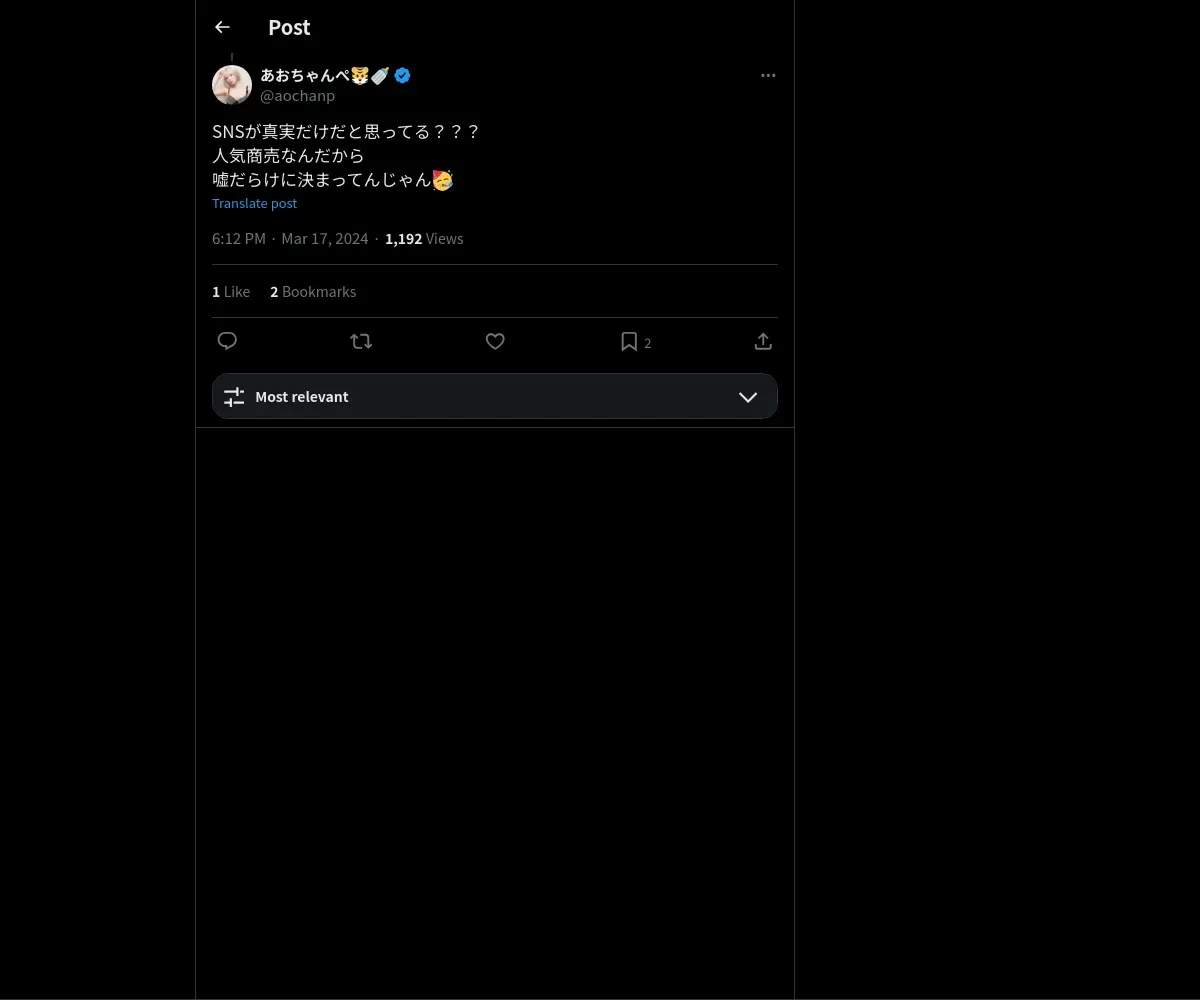Toggle the bookmark icon on the post
Screen dimensions: 1200x1000
(x=629, y=341)
